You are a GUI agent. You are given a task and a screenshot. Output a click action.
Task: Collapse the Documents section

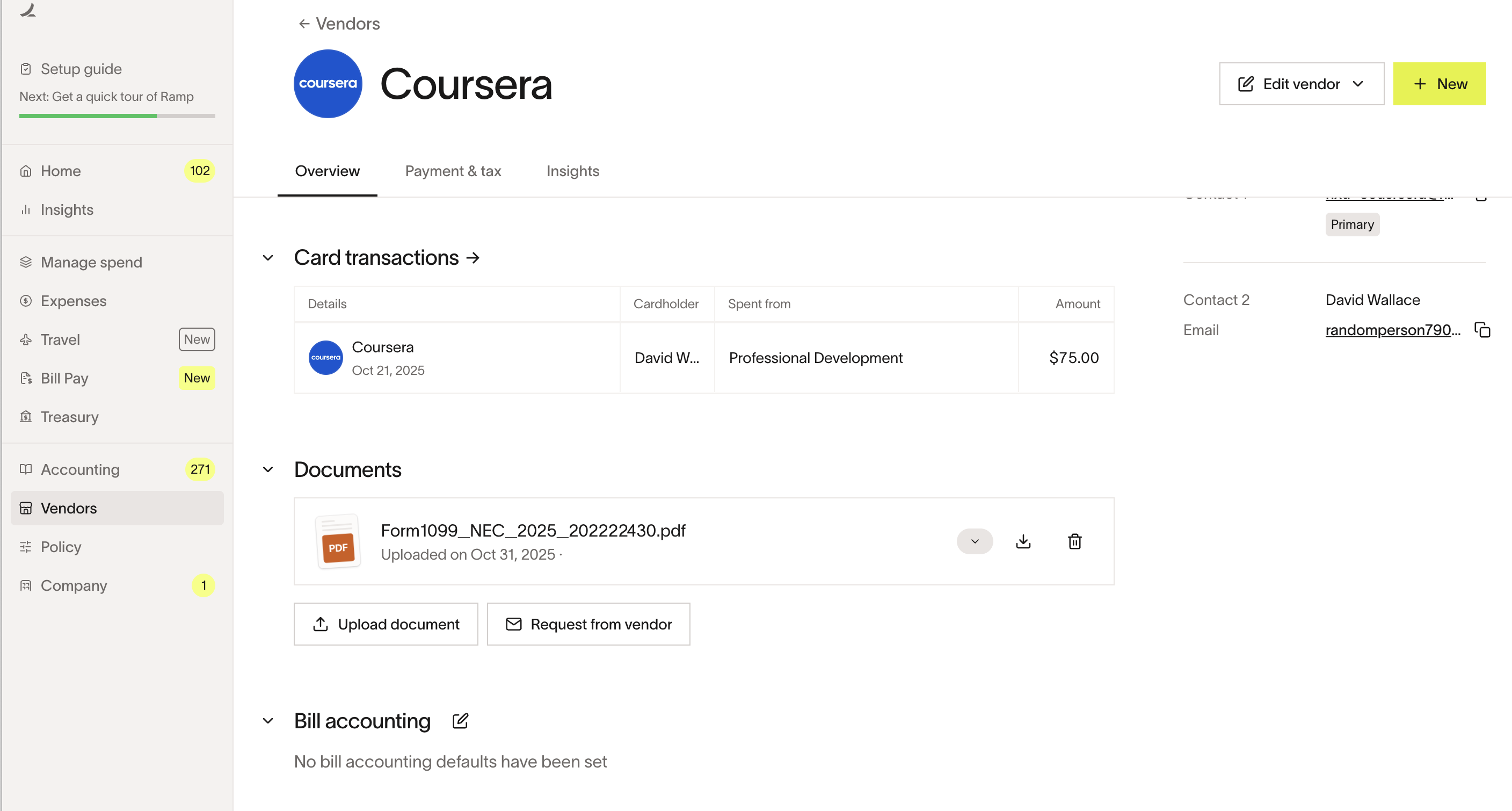(x=268, y=470)
